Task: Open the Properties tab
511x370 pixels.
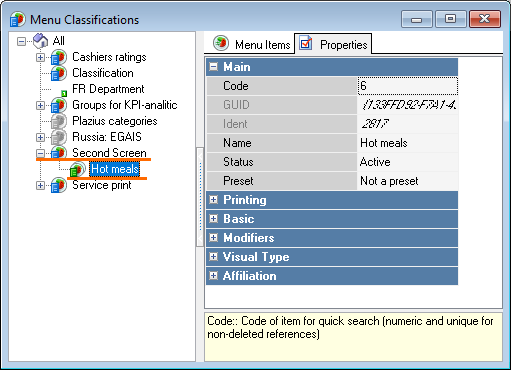Action: [x=333, y=44]
